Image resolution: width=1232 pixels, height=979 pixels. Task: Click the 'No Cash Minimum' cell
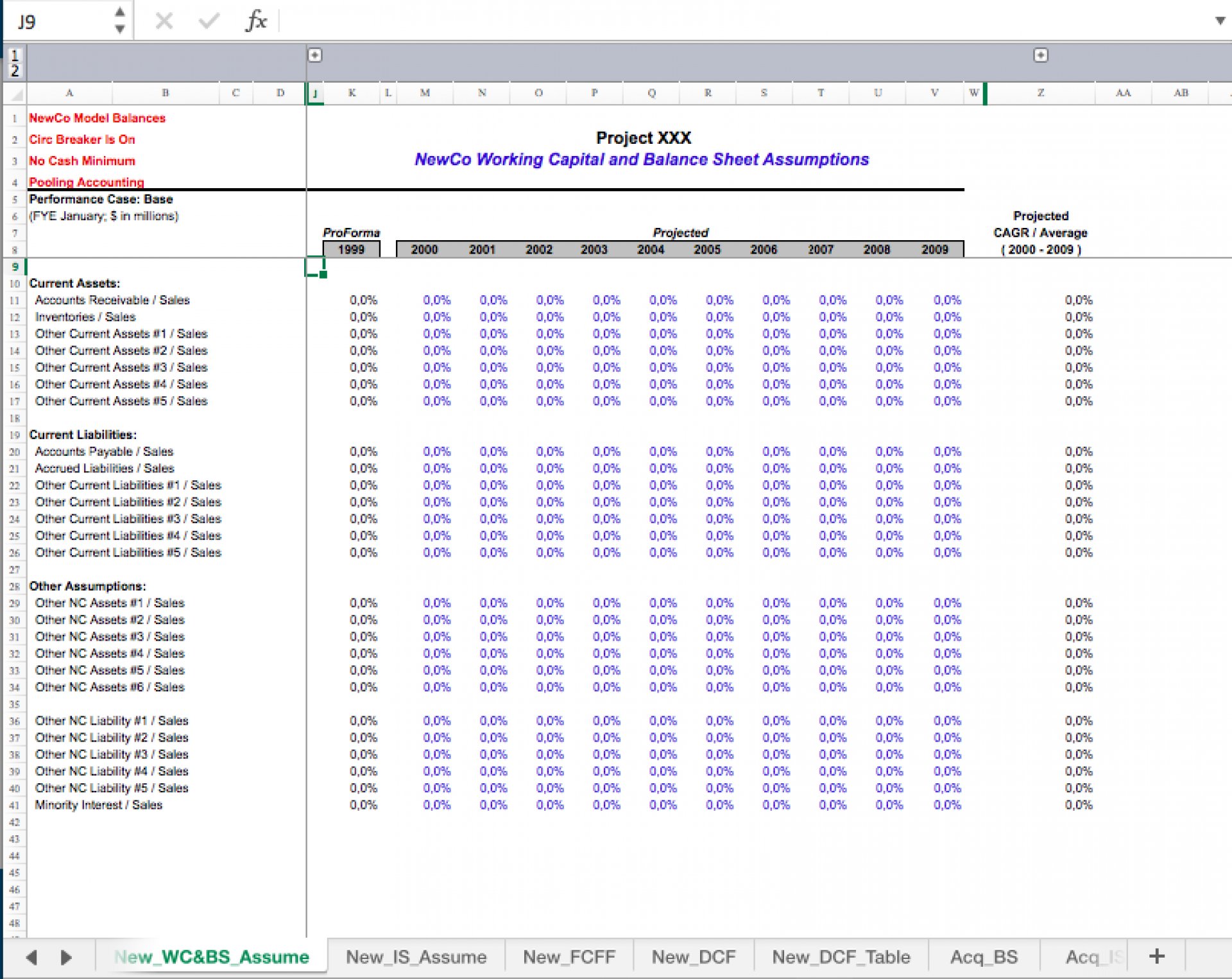click(81, 160)
